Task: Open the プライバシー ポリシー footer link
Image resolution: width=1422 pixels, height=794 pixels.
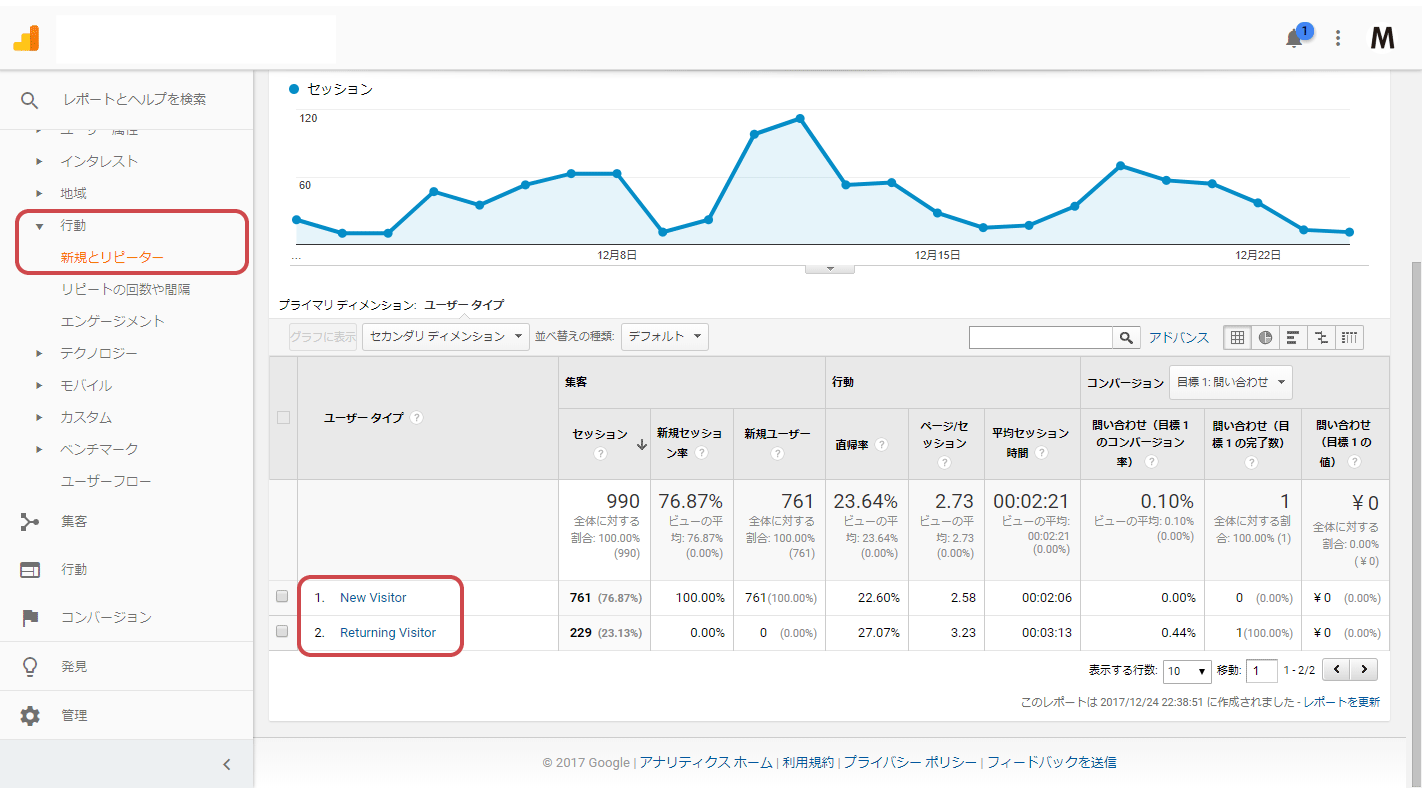Action: pyautogui.click(x=910, y=762)
